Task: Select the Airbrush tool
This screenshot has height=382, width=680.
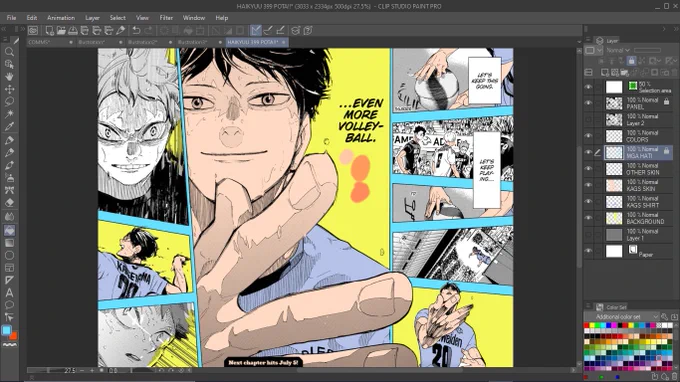Action: (x=9, y=178)
